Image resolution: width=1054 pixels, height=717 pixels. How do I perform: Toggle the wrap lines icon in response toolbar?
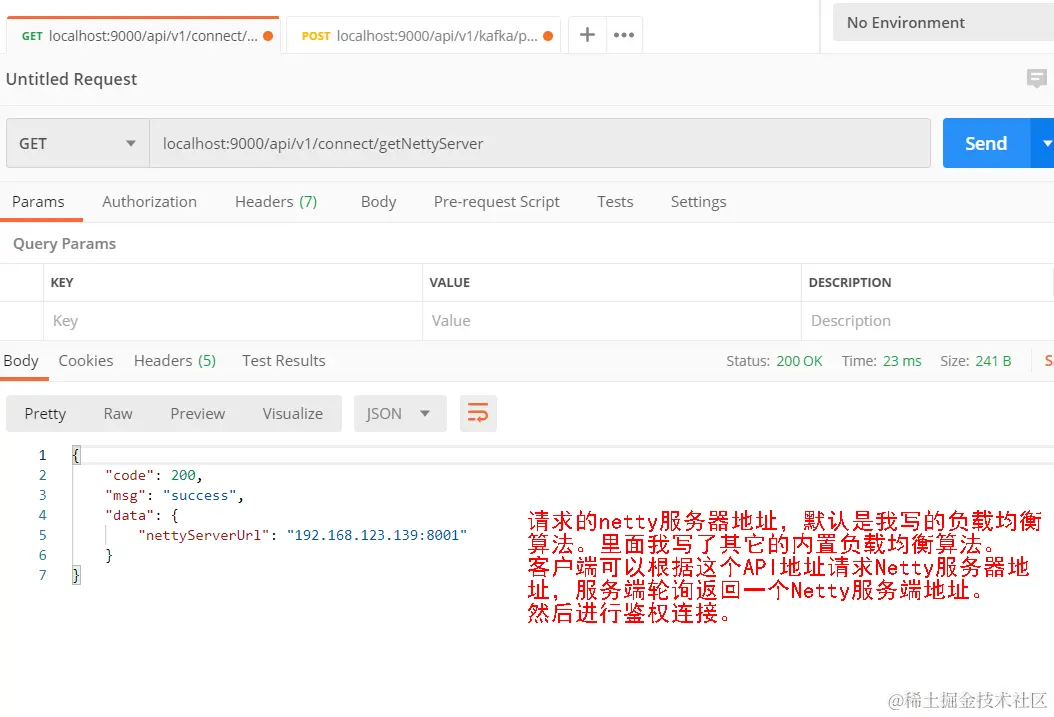coord(478,413)
